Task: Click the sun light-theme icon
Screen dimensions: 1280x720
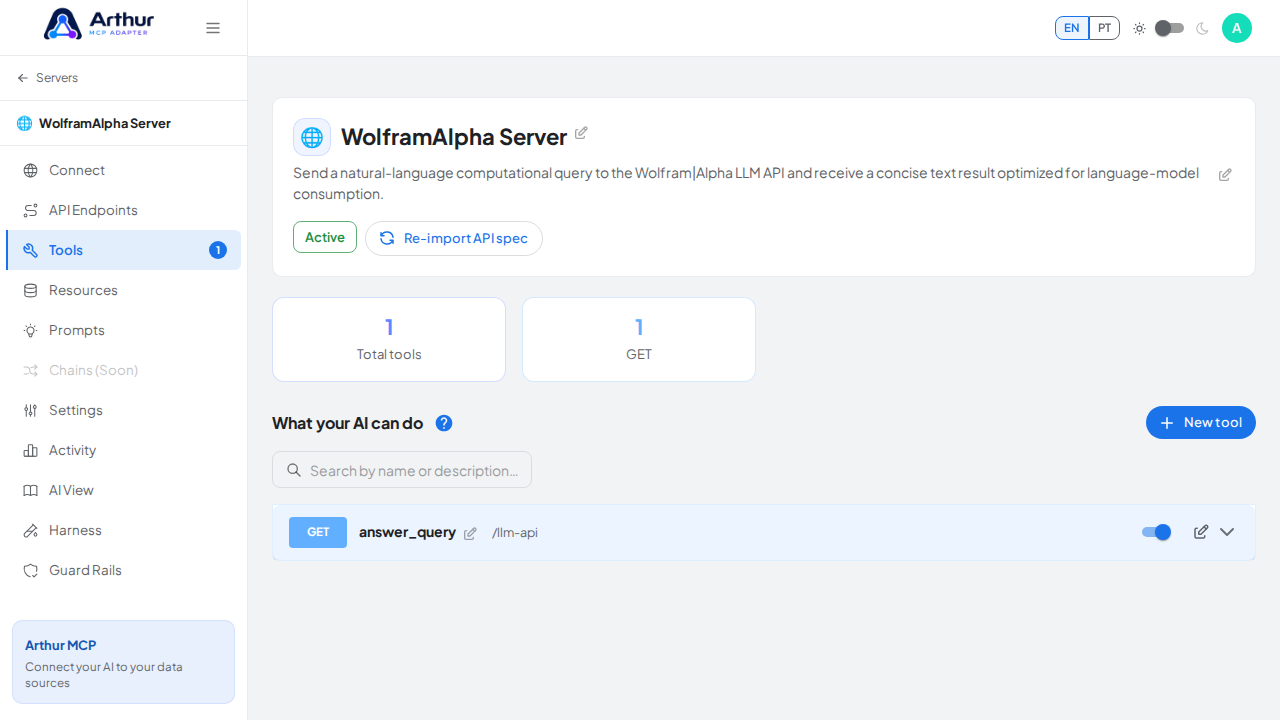Action: [x=1139, y=28]
